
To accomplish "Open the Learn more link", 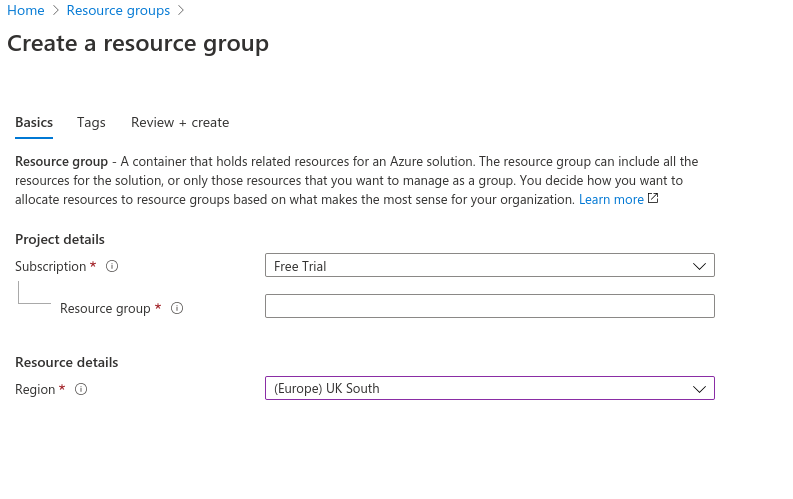I will point(611,200).
